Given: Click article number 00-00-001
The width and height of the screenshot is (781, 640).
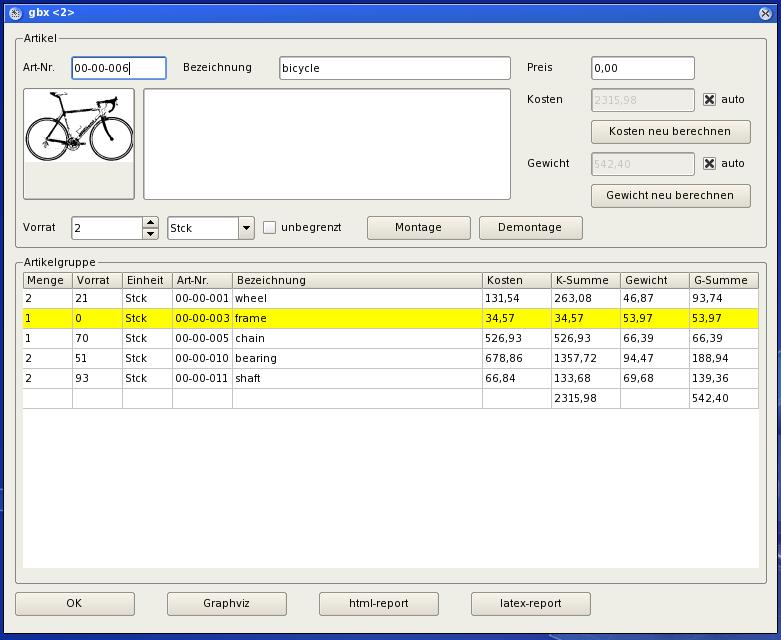Looking at the screenshot, I should pyautogui.click(x=202, y=298).
